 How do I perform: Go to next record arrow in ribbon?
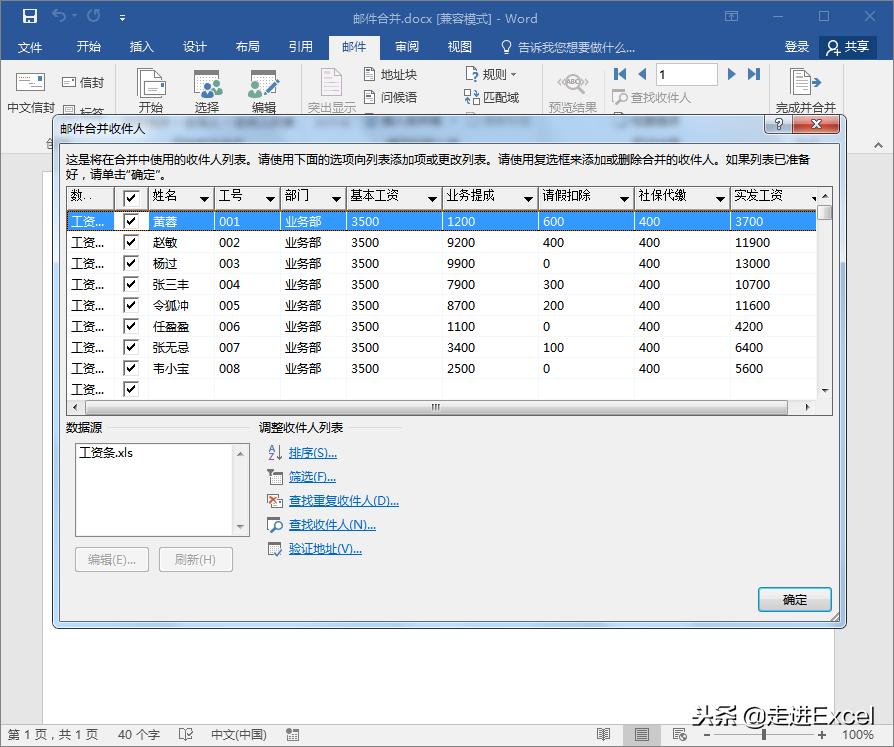[x=732, y=74]
